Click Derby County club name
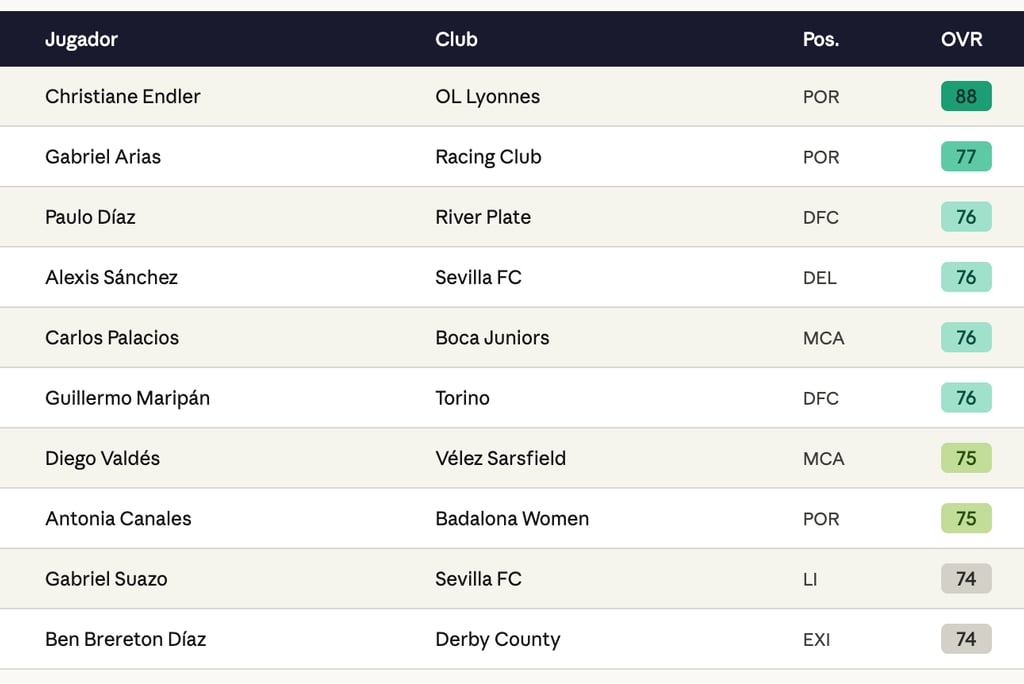The height and width of the screenshot is (684, 1024). pyautogui.click(x=497, y=639)
